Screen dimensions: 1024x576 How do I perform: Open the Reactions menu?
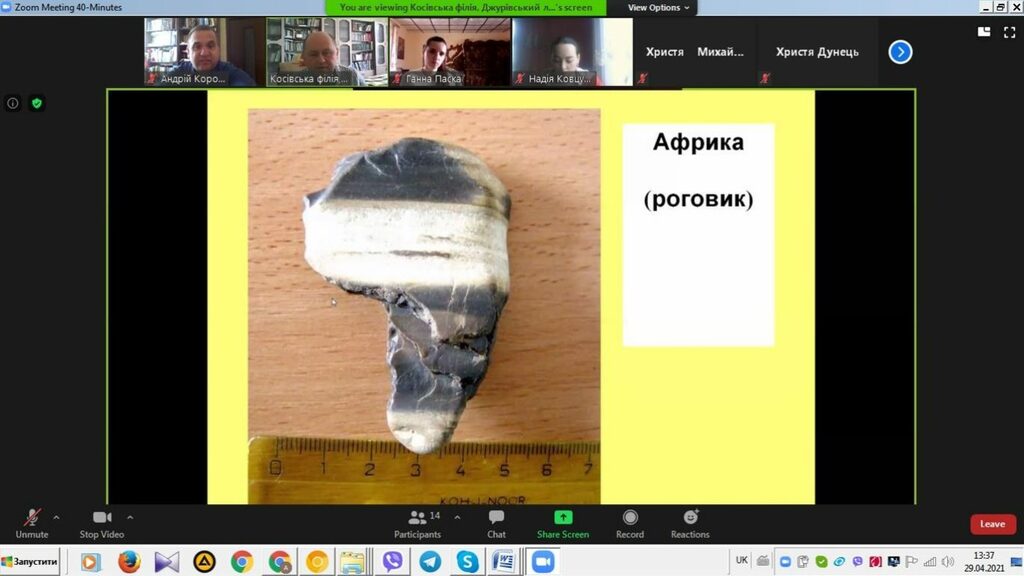click(690, 518)
